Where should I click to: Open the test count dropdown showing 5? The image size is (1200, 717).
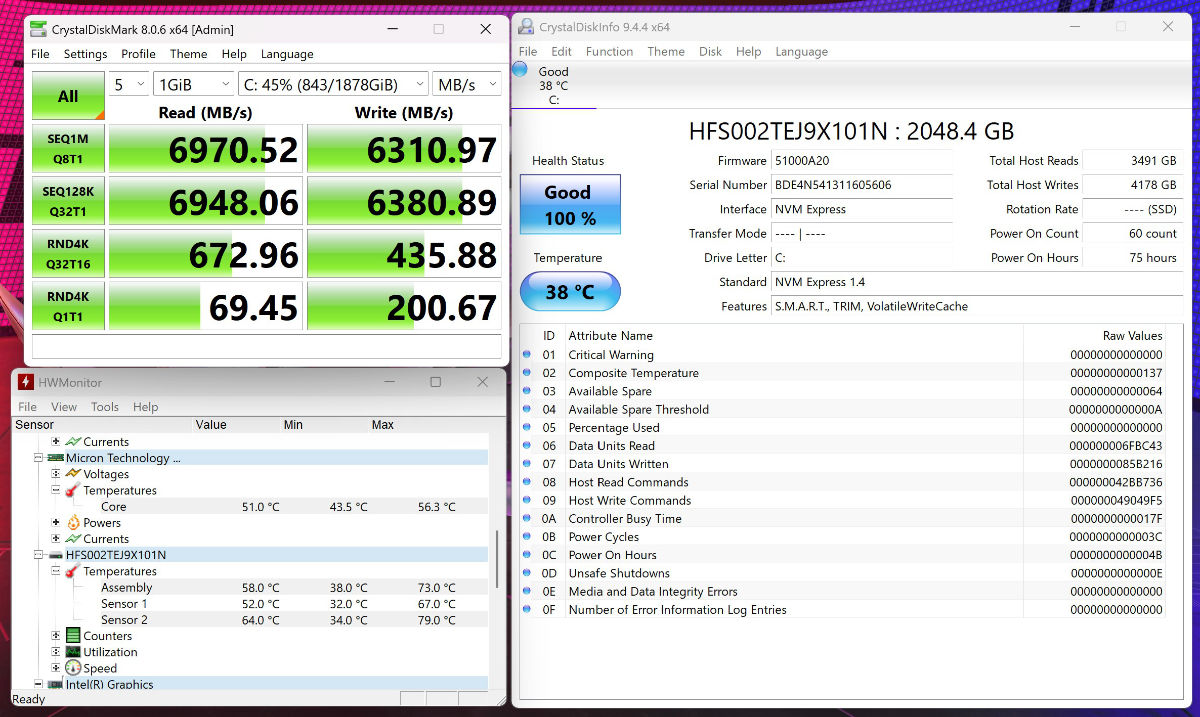pos(128,85)
